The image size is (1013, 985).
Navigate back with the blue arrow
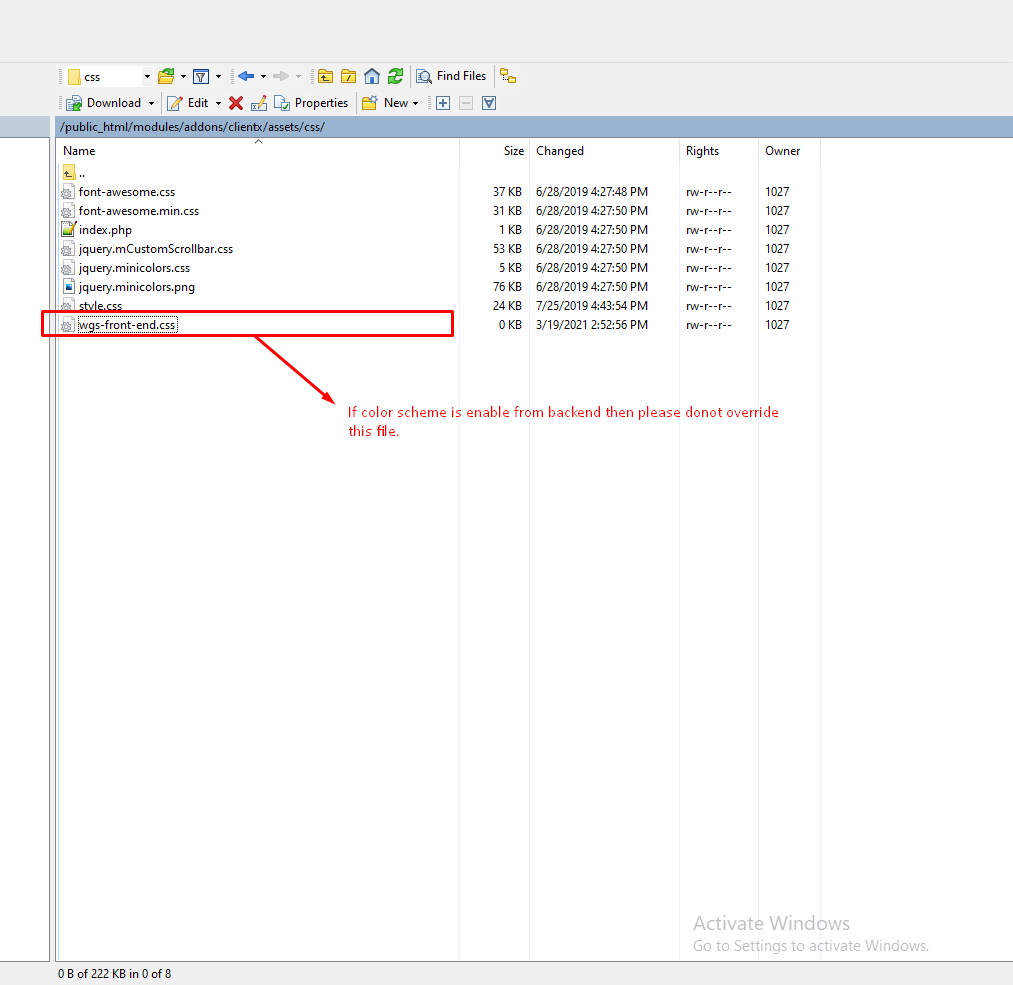click(x=246, y=76)
